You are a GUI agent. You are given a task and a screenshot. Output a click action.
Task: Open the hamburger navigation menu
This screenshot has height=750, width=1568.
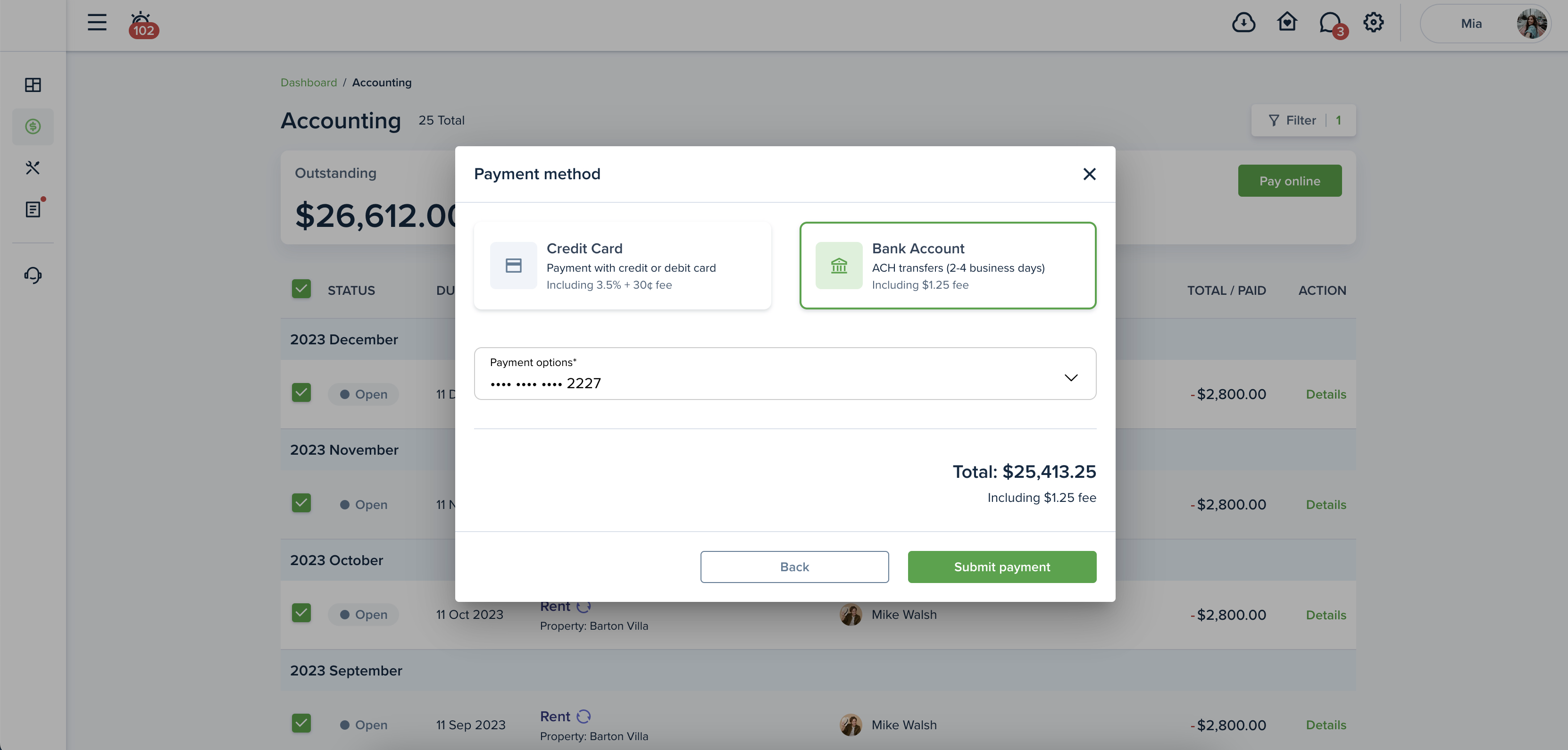coord(97,23)
